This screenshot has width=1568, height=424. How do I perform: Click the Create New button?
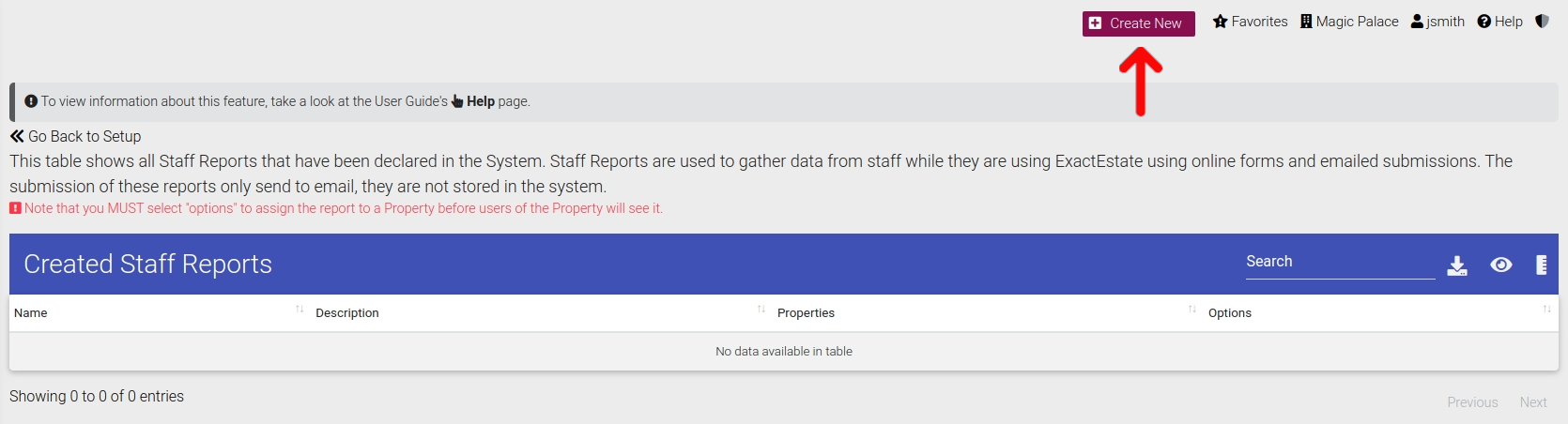point(1138,23)
